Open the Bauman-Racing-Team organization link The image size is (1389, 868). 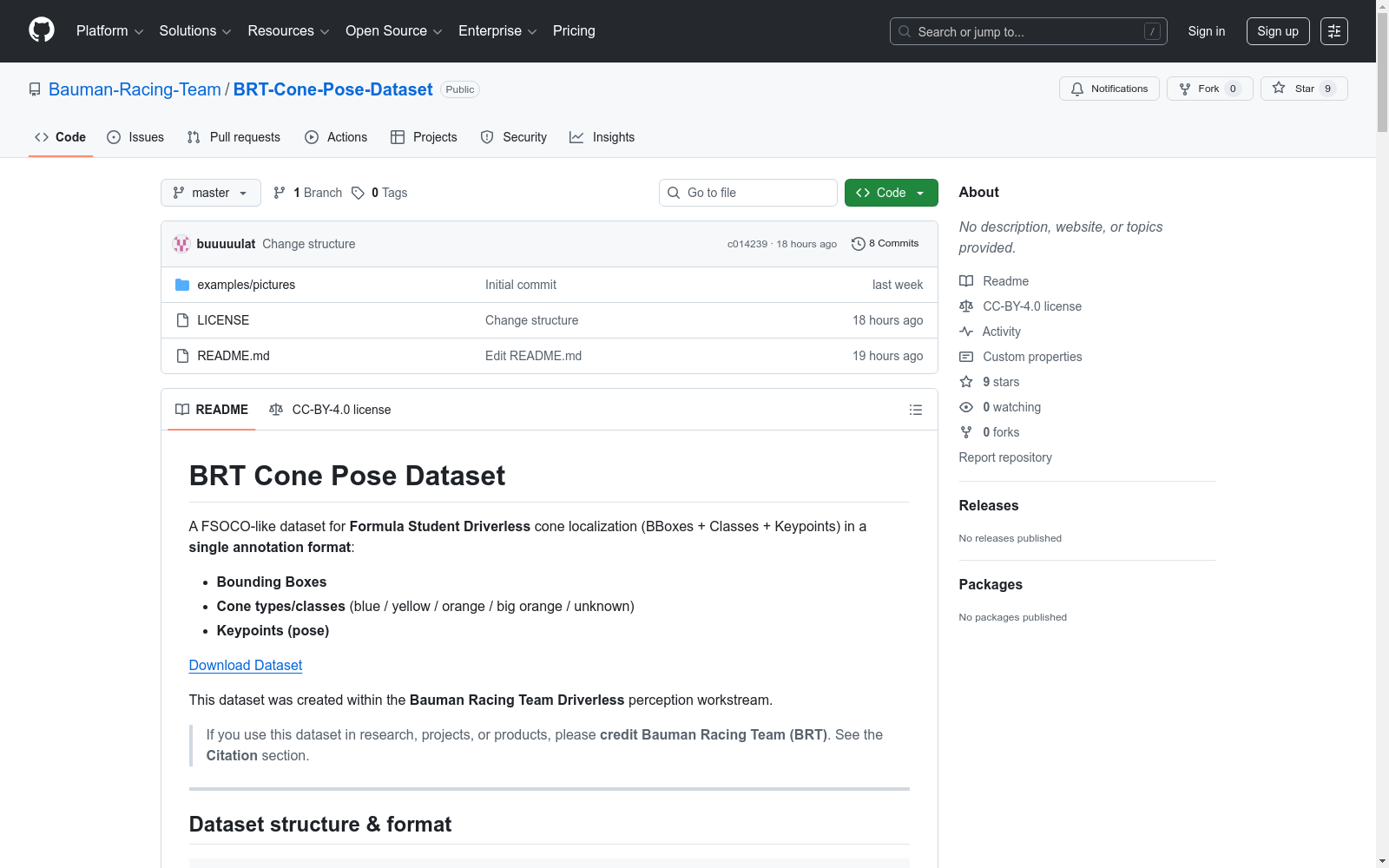[135, 89]
